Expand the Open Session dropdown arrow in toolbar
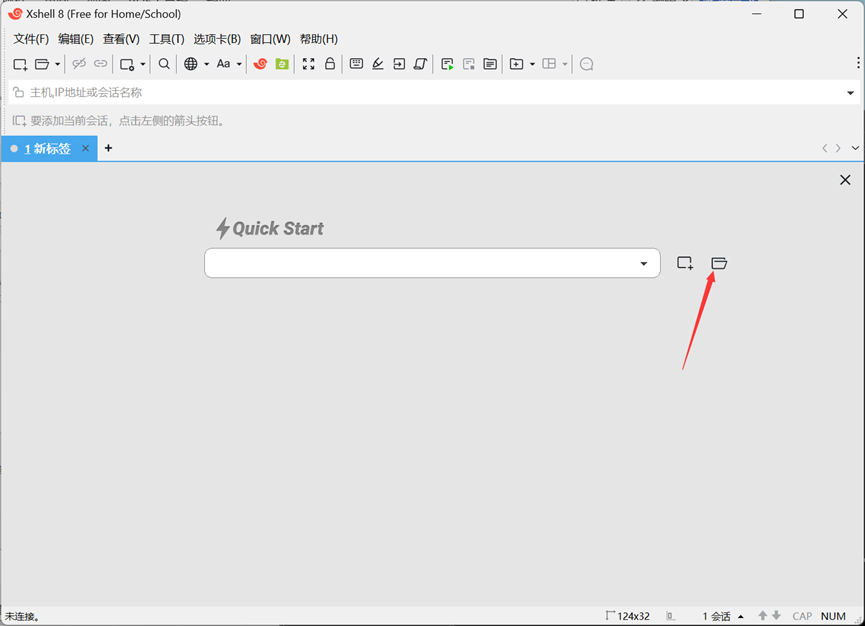 point(57,64)
